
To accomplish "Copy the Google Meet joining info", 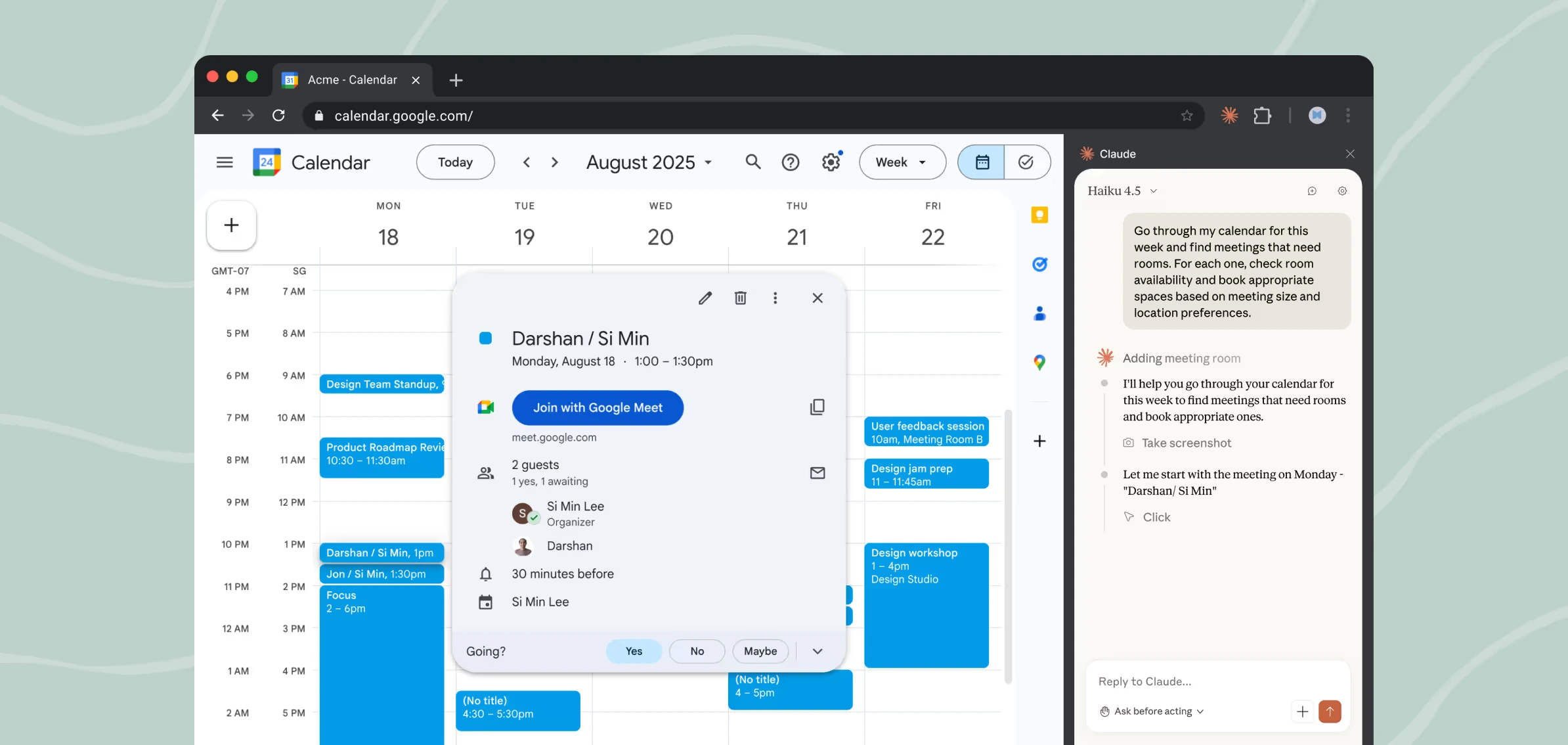I will [x=817, y=407].
